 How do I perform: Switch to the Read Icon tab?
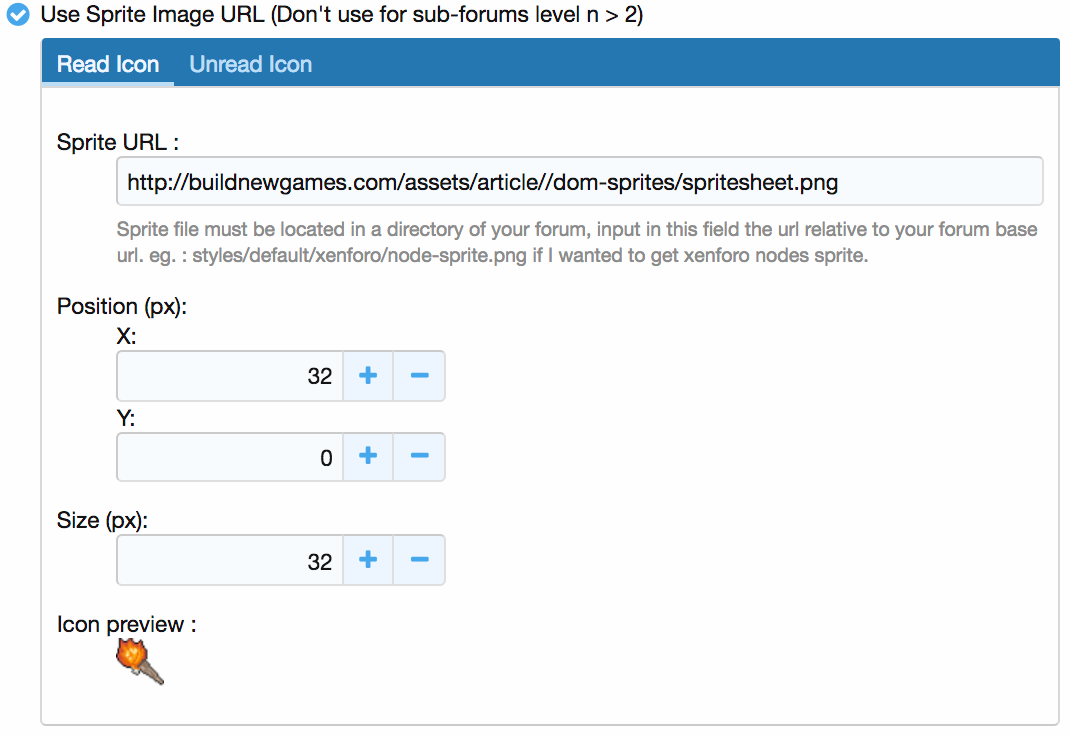click(x=108, y=64)
